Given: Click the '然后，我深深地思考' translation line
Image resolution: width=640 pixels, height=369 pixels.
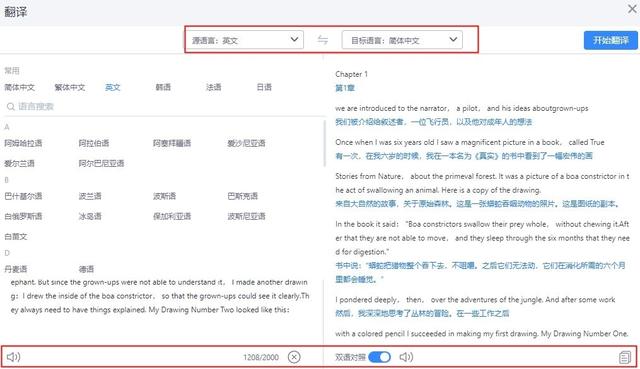Looking at the screenshot, I should tap(422, 313).
